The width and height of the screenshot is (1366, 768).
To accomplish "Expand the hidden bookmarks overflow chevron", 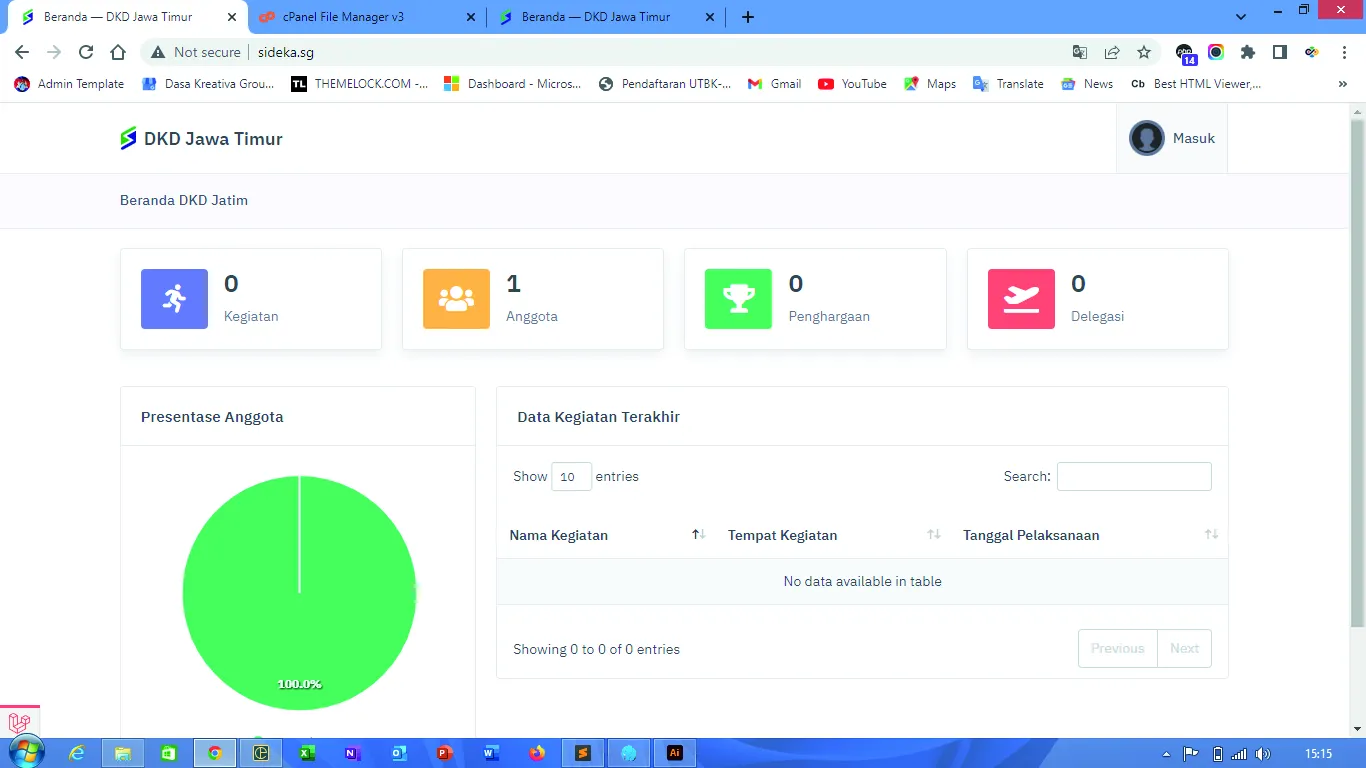I will click(x=1343, y=84).
